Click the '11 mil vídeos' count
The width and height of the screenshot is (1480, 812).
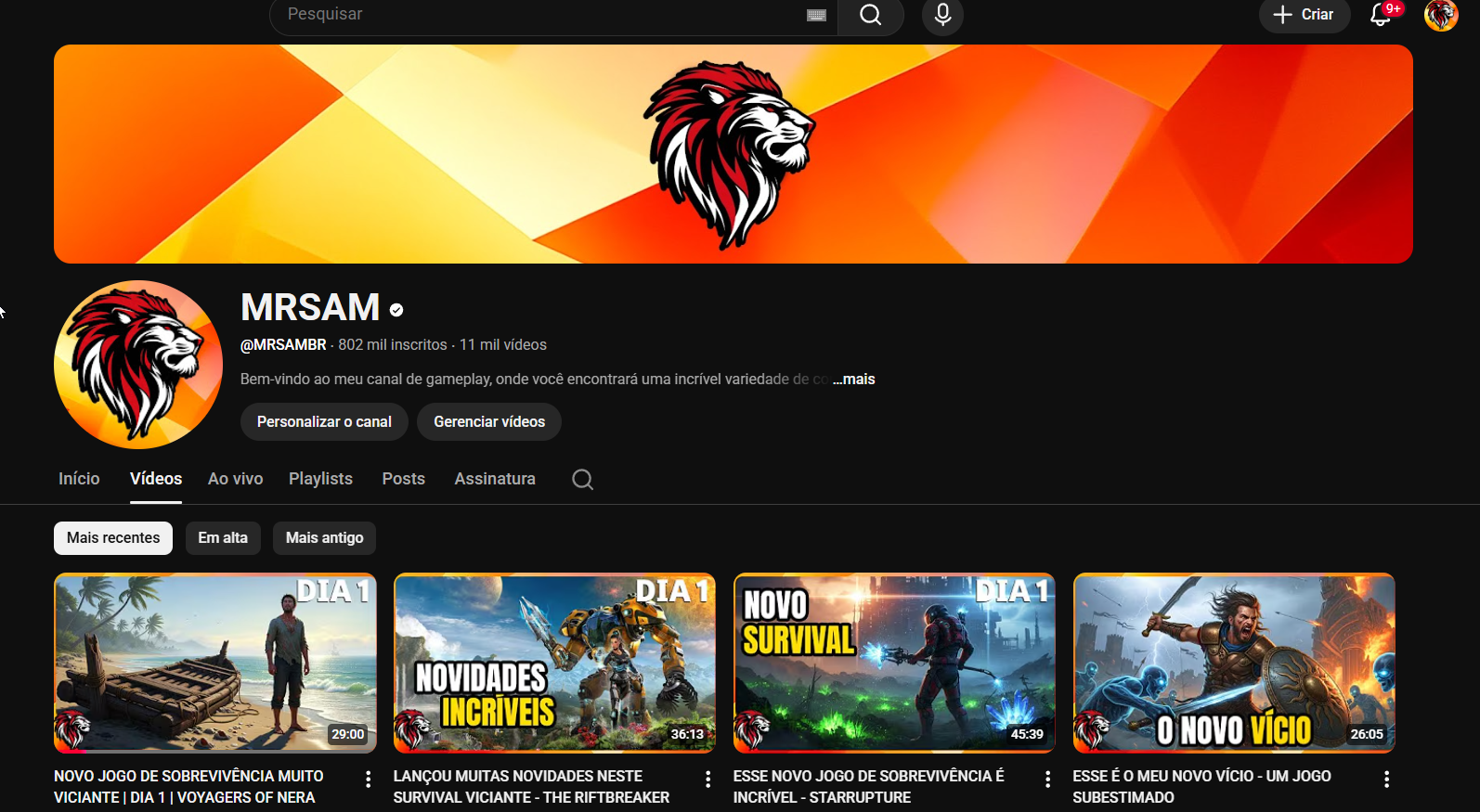coord(503,344)
